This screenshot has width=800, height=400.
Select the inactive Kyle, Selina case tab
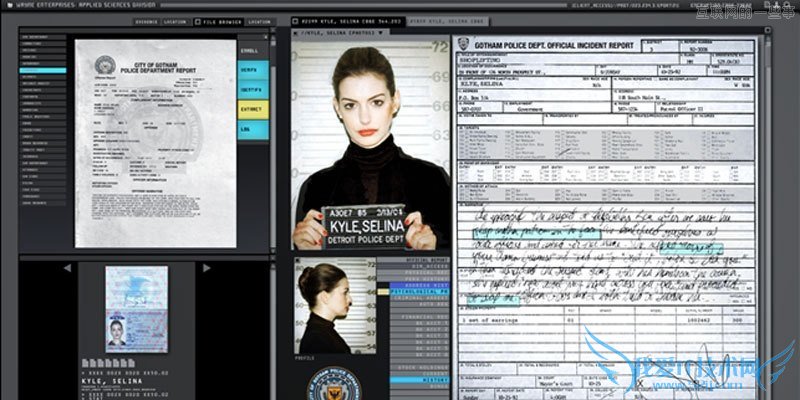(447, 21)
